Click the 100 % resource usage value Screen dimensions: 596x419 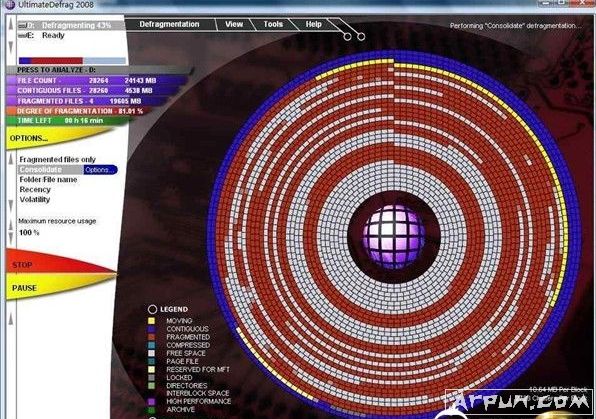[29, 232]
